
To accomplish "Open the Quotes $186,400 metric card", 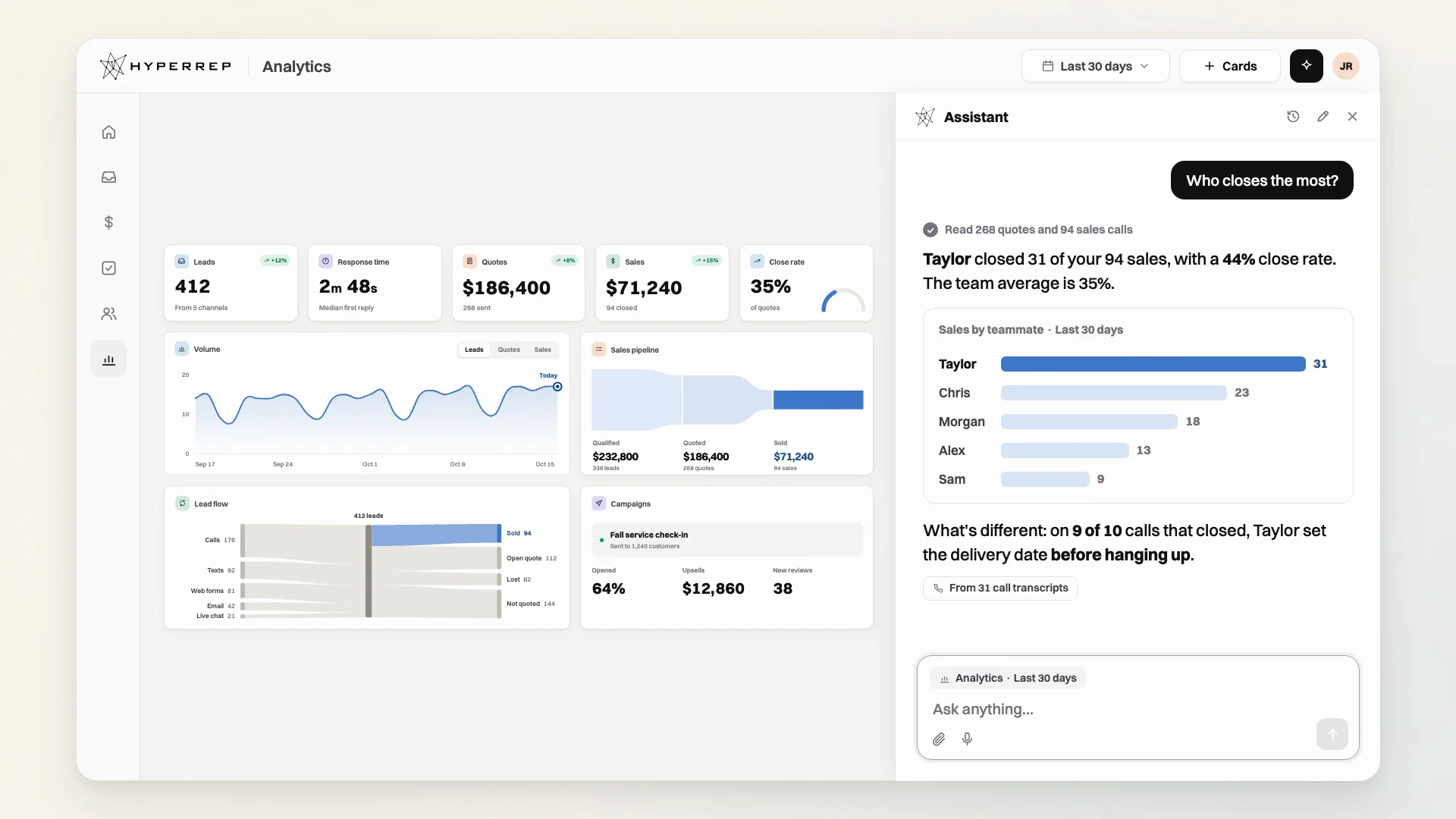I will click(519, 283).
